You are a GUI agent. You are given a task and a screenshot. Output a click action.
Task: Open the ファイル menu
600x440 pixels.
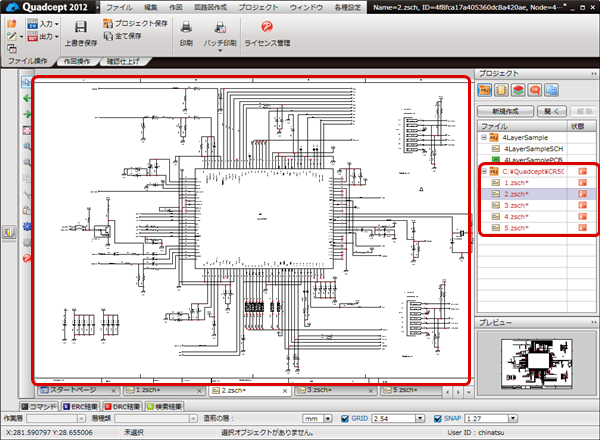point(119,7)
